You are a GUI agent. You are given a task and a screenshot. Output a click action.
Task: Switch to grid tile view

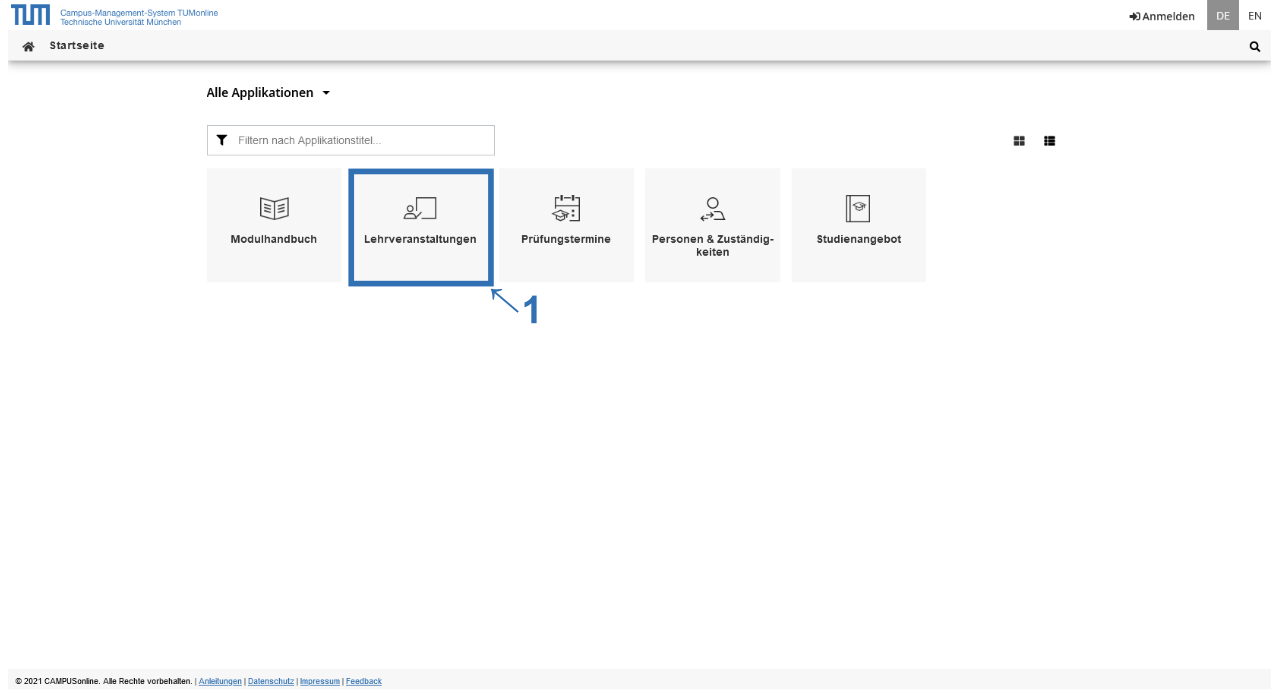pyautogui.click(x=1020, y=141)
